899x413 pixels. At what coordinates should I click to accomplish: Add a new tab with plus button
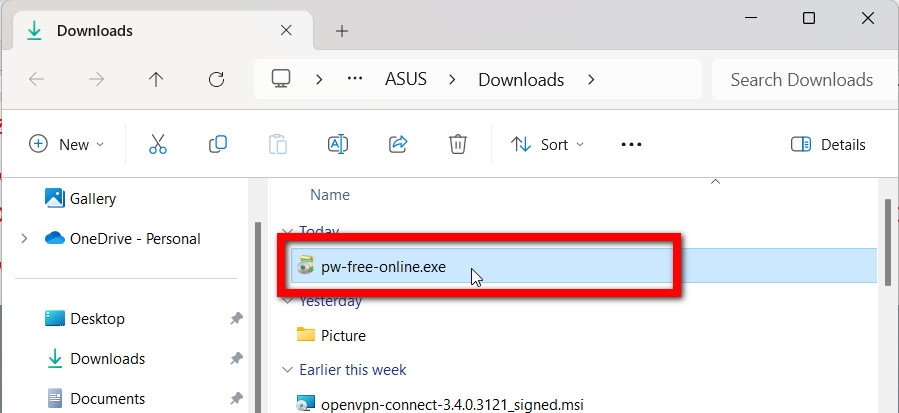pos(342,31)
